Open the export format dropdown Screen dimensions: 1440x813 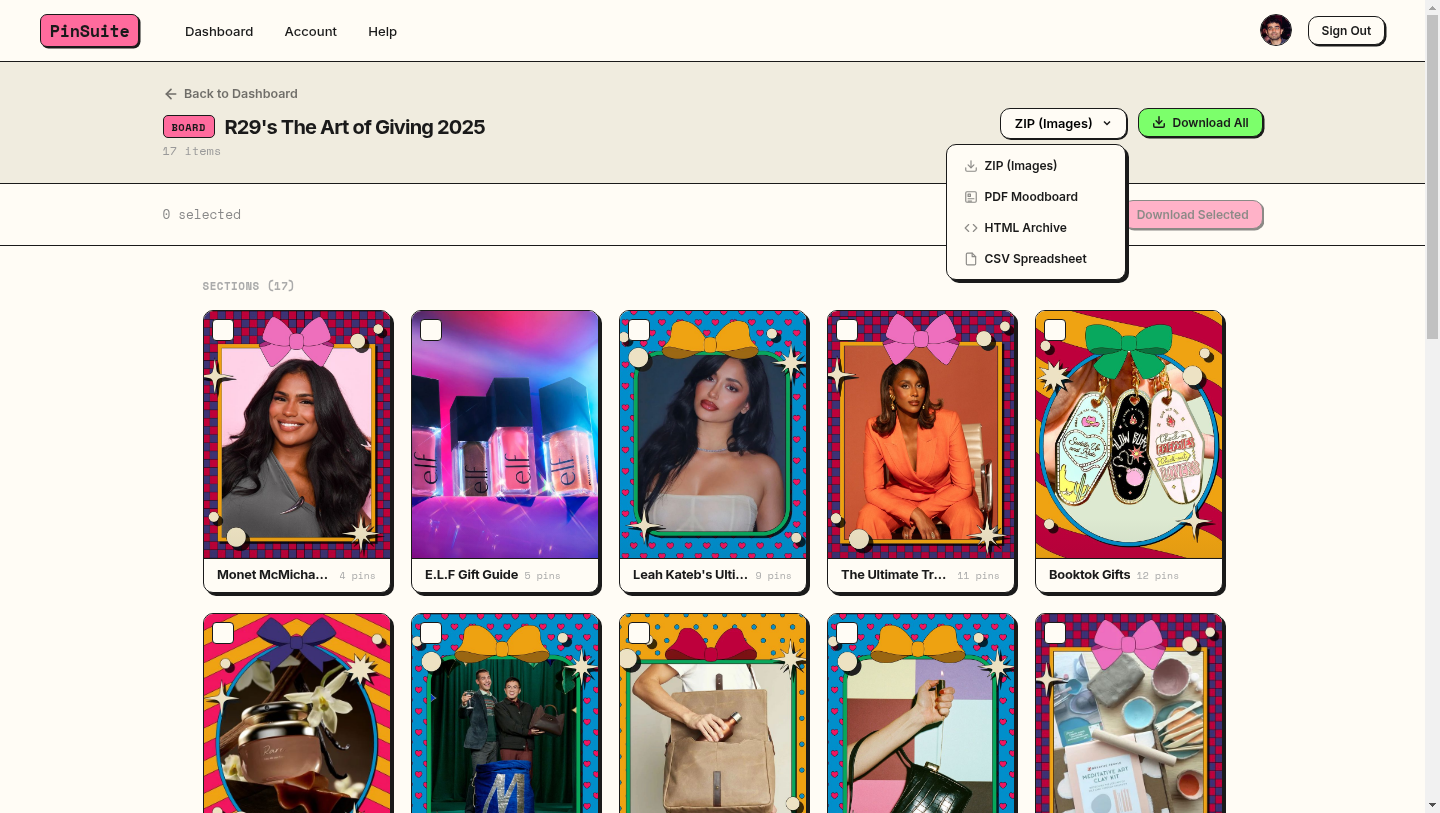[x=1063, y=123]
